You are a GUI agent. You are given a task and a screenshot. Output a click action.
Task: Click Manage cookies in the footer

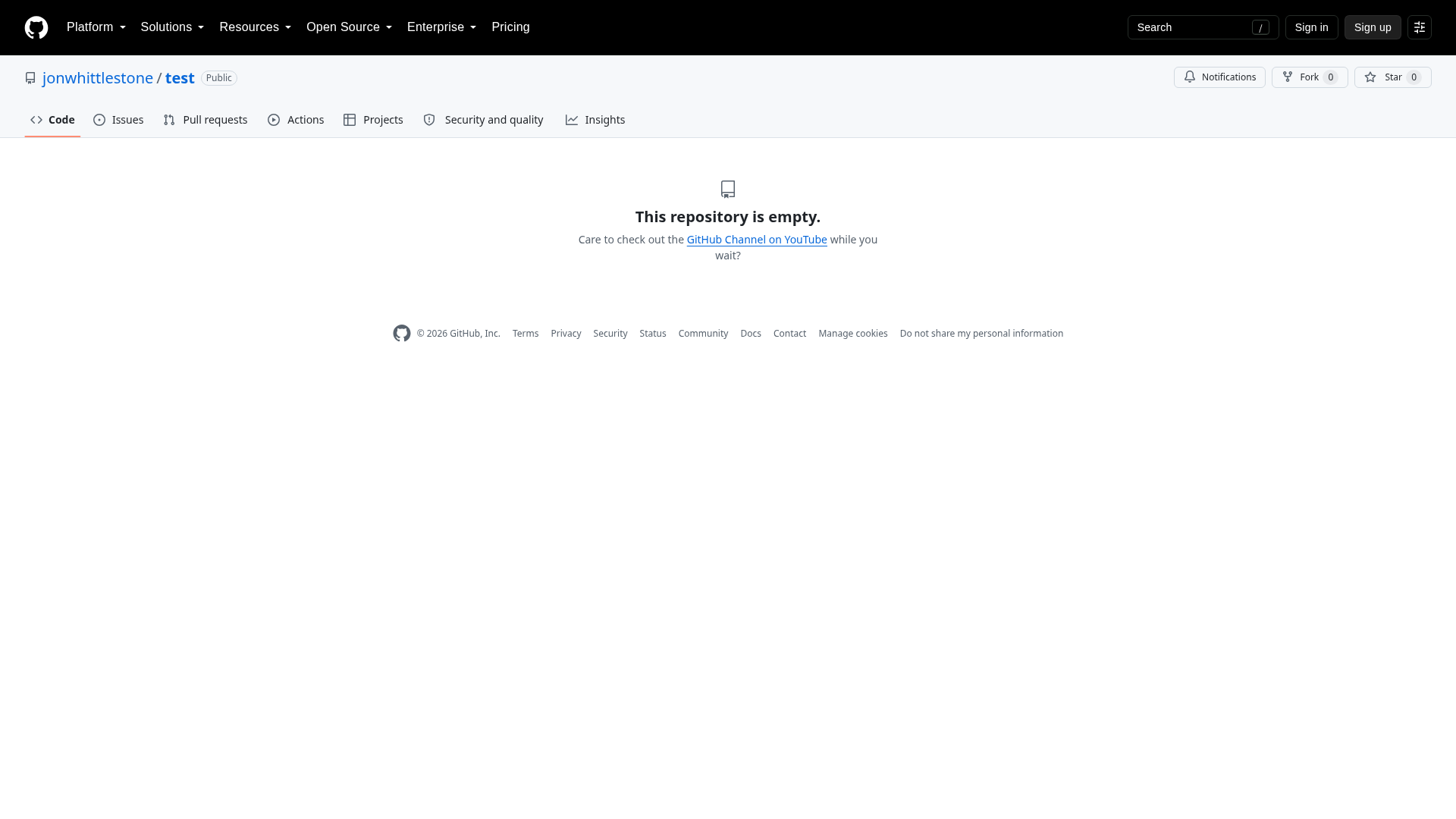853,334
